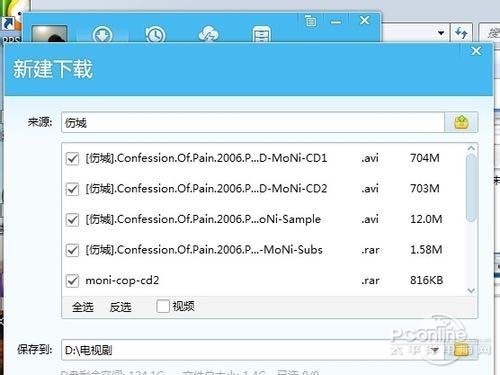Uncheck the MoNi-CD1 .avi file checkbox
Image resolution: width=500 pixels, height=375 pixels.
[72, 158]
